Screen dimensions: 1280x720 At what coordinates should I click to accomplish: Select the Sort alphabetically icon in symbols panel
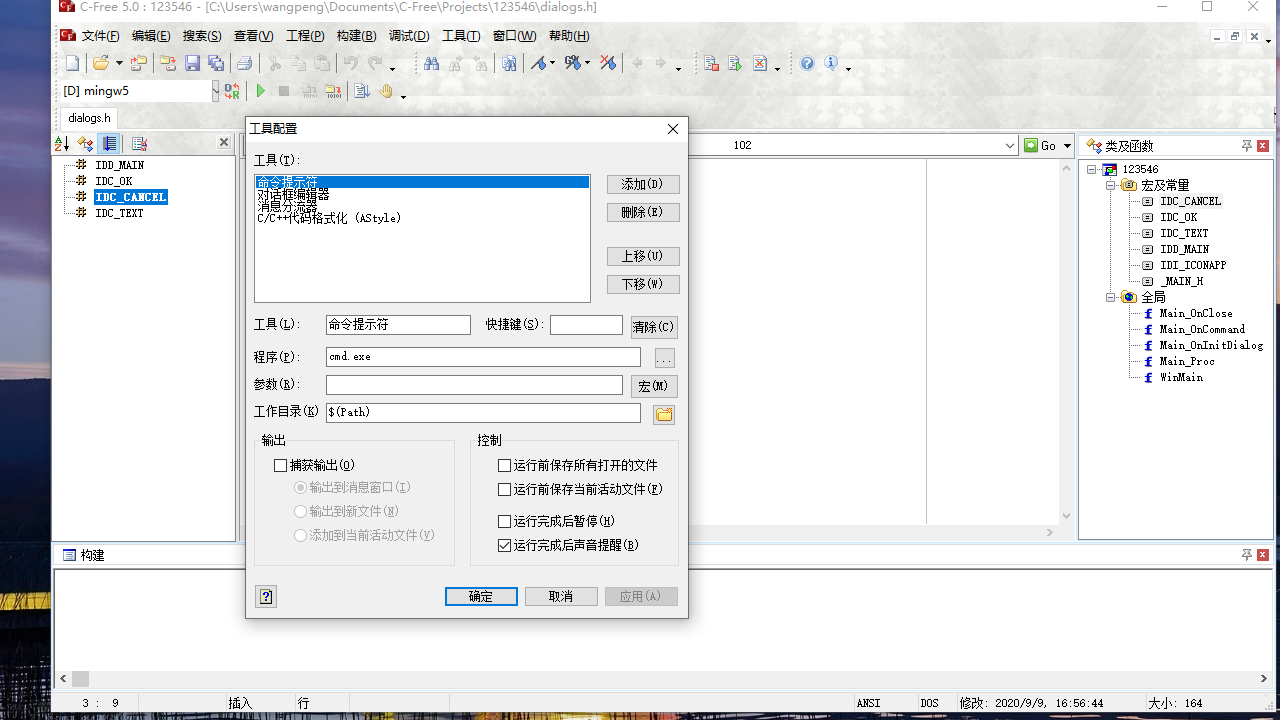[x=61, y=143]
